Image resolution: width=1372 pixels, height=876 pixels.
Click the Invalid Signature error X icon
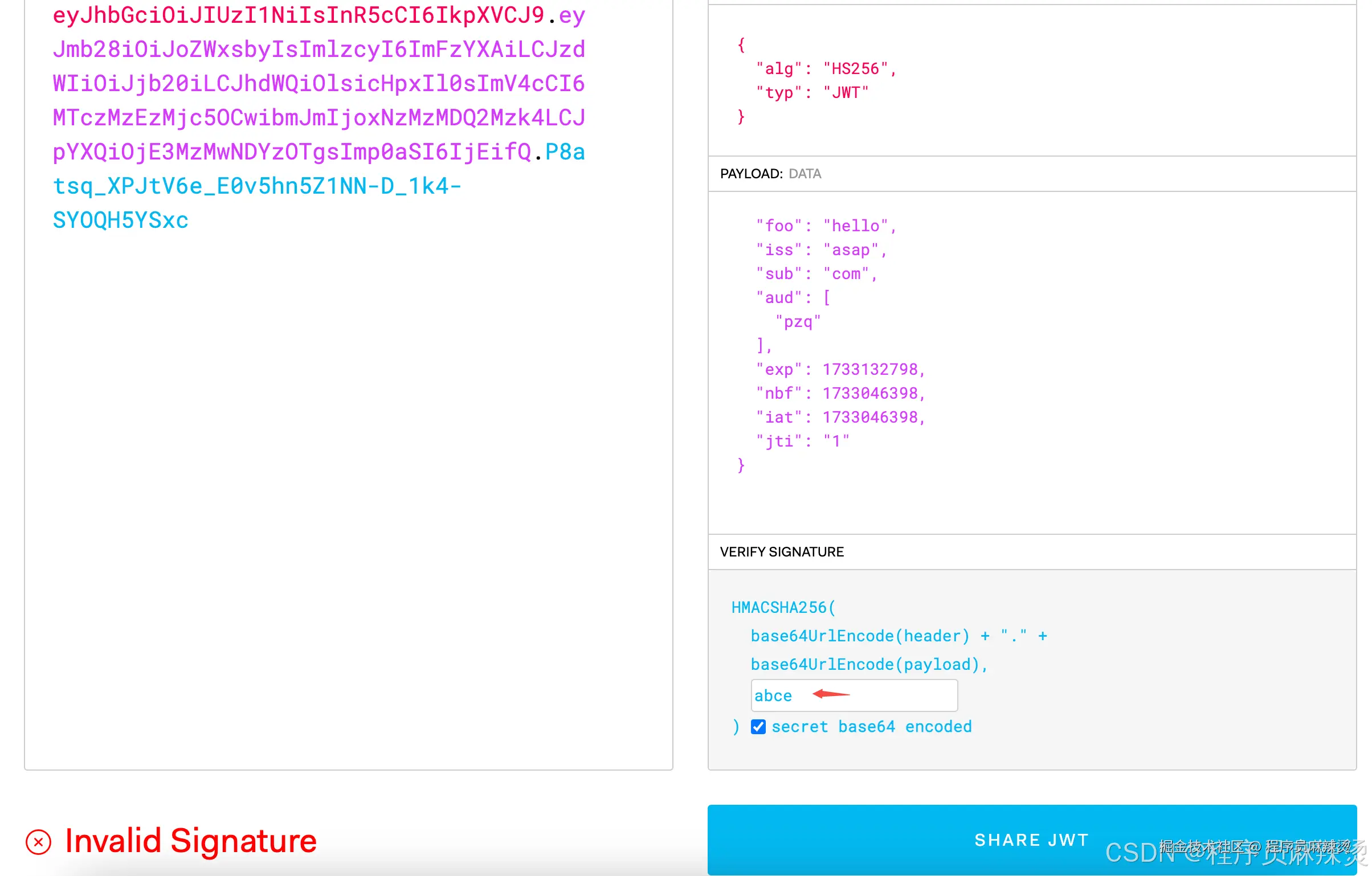tap(39, 842)
